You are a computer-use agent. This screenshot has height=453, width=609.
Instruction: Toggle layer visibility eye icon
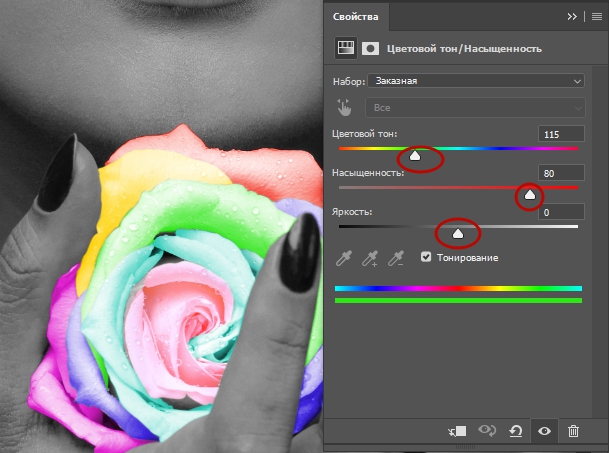[544, 431]
